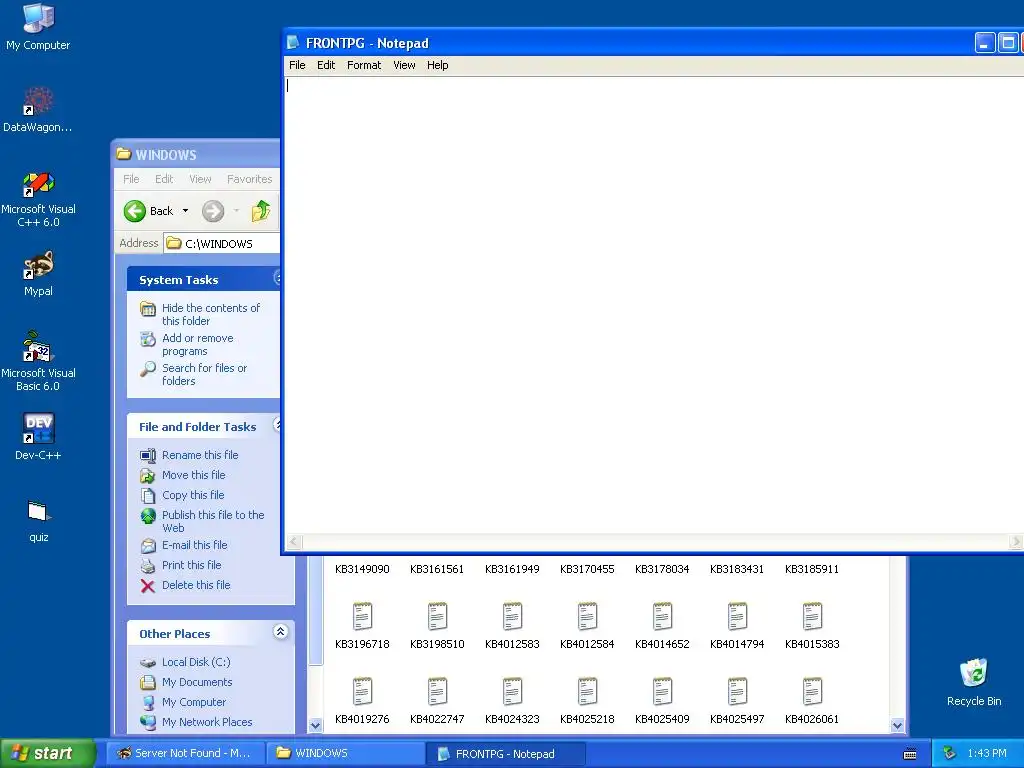The image size is (1024, 768).
Task: Open the Back button history dropdown arrow
Action: coord(185,211)
